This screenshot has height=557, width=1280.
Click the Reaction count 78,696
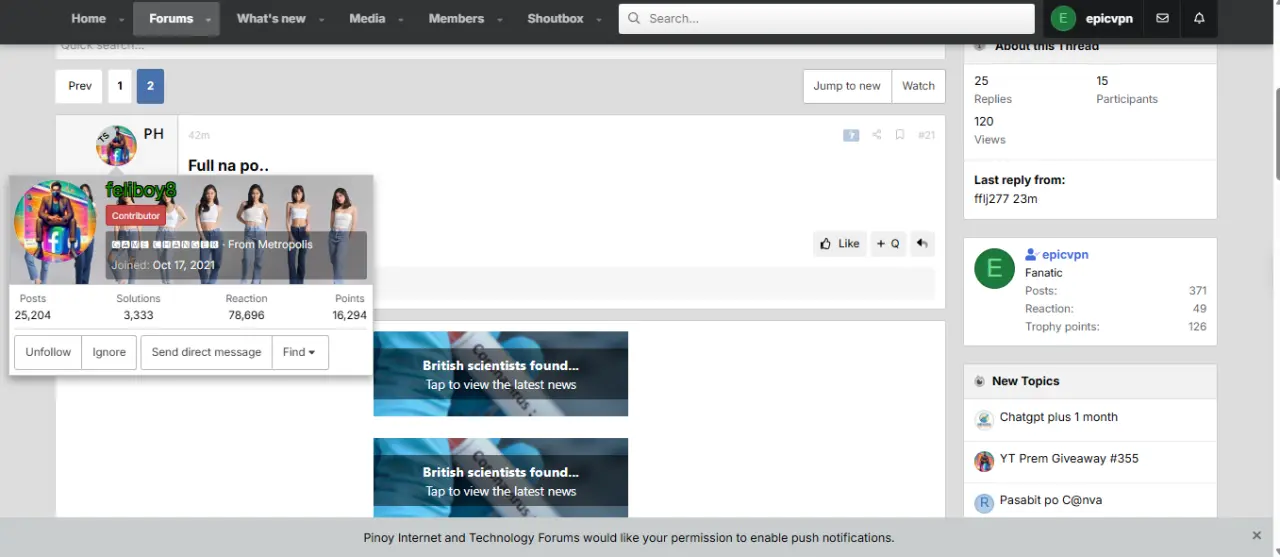tap(246, 315)
